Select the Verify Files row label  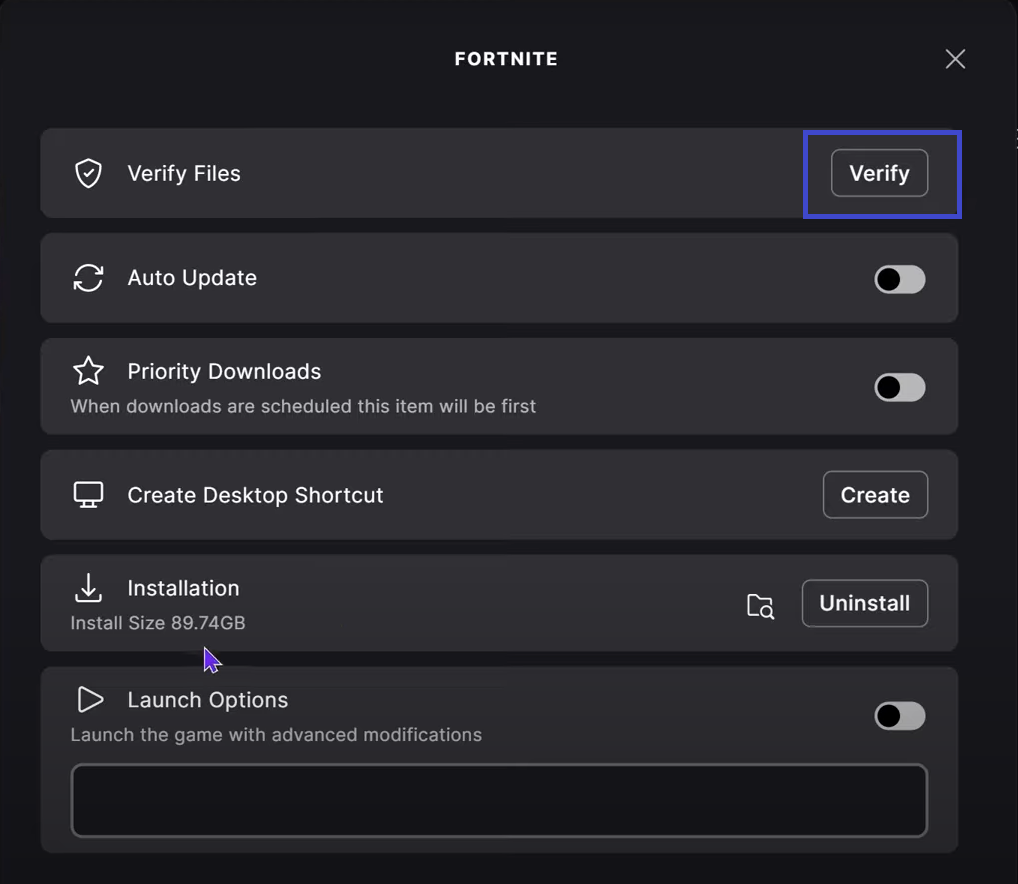[184, 173]
